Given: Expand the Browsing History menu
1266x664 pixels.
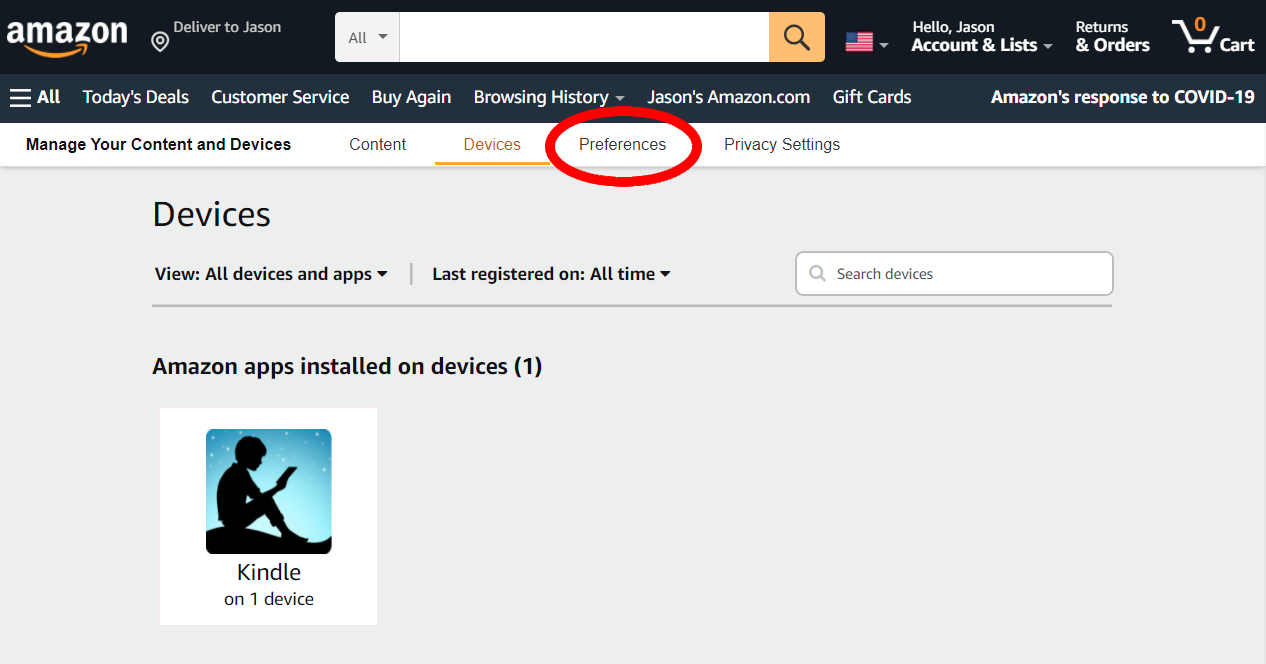Looking at the screenshot, I should click(548, 97).
